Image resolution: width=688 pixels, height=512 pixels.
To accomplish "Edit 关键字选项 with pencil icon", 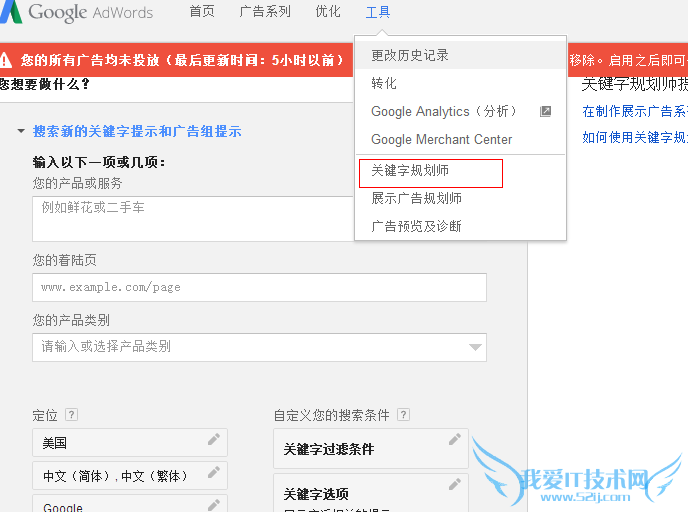I will coord(455,484).
